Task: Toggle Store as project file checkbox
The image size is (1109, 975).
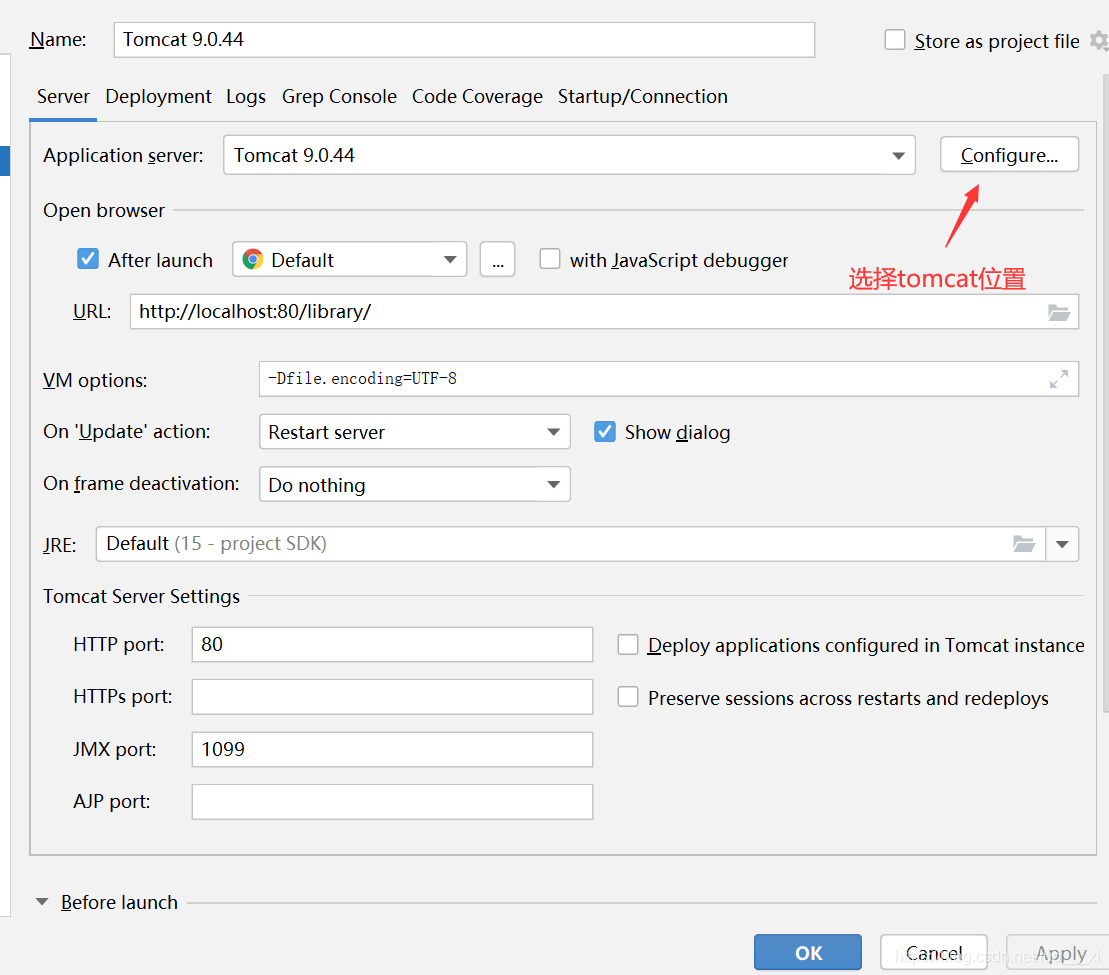Action: pos(895,40)
